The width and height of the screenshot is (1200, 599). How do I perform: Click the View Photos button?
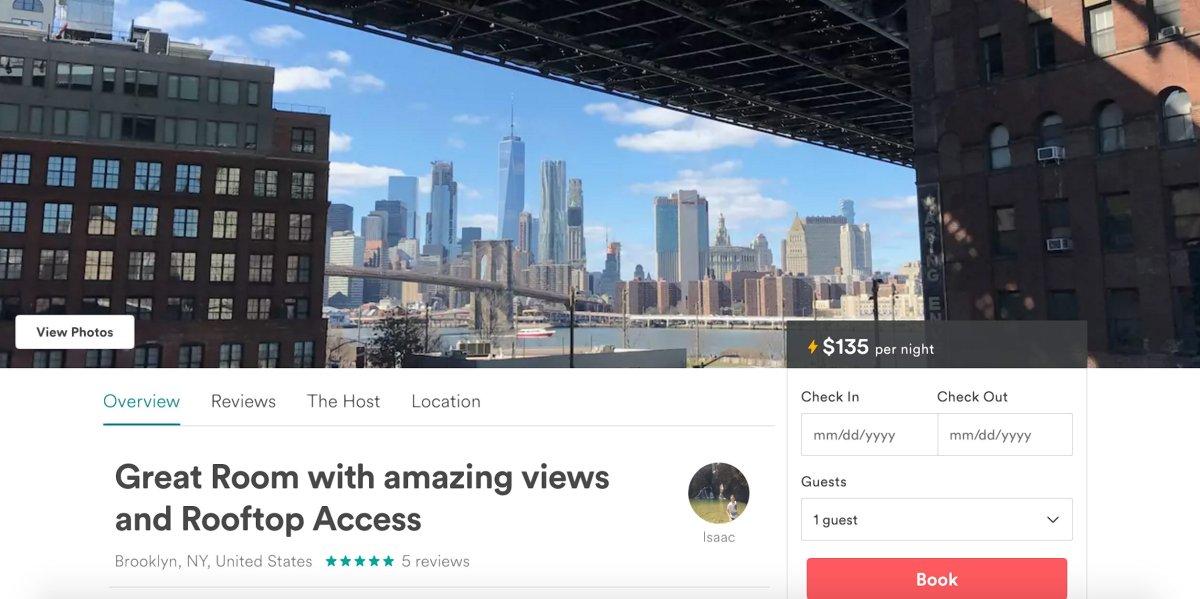pos(75,332)
